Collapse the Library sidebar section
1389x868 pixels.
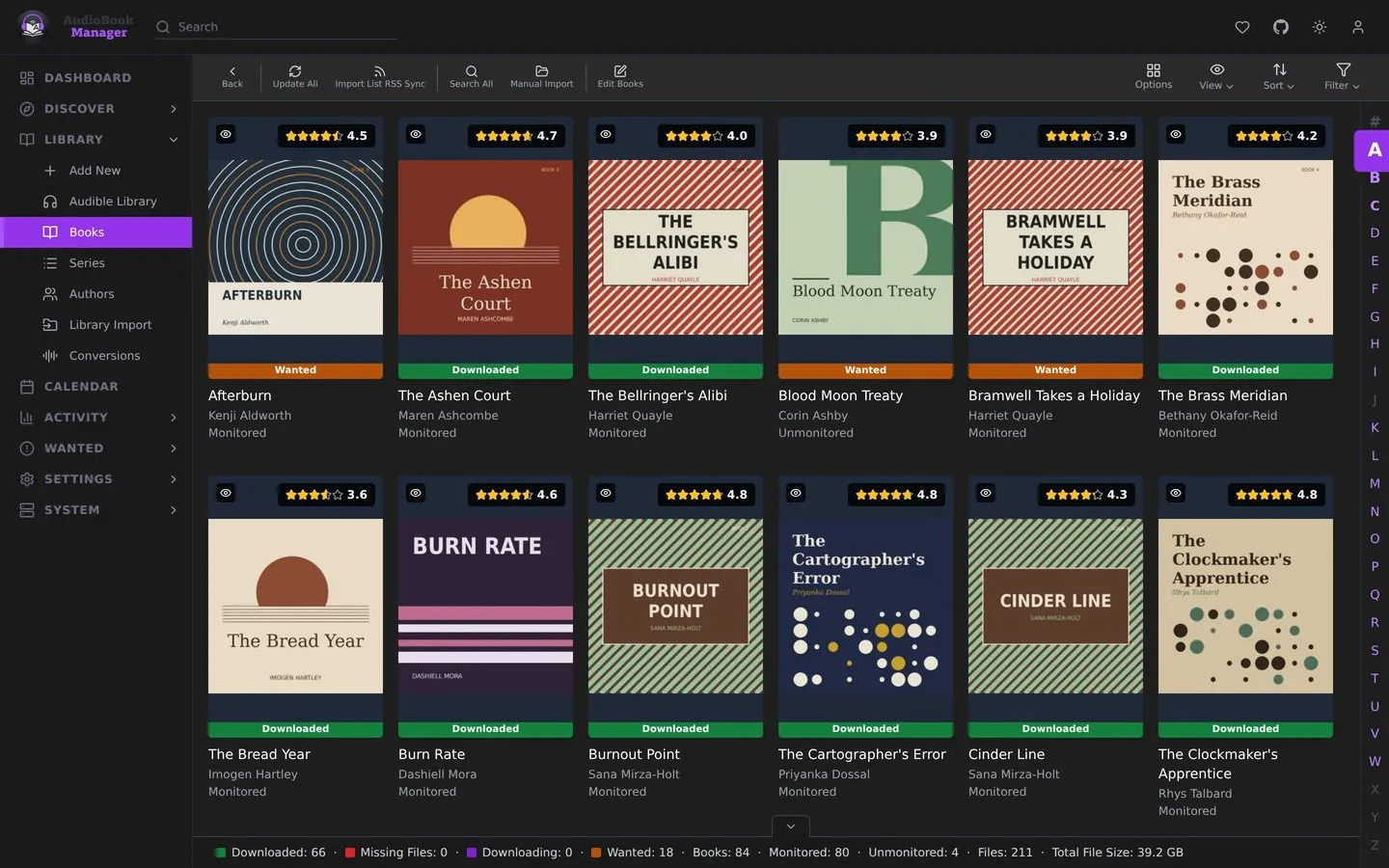click(x=96, y=140)
